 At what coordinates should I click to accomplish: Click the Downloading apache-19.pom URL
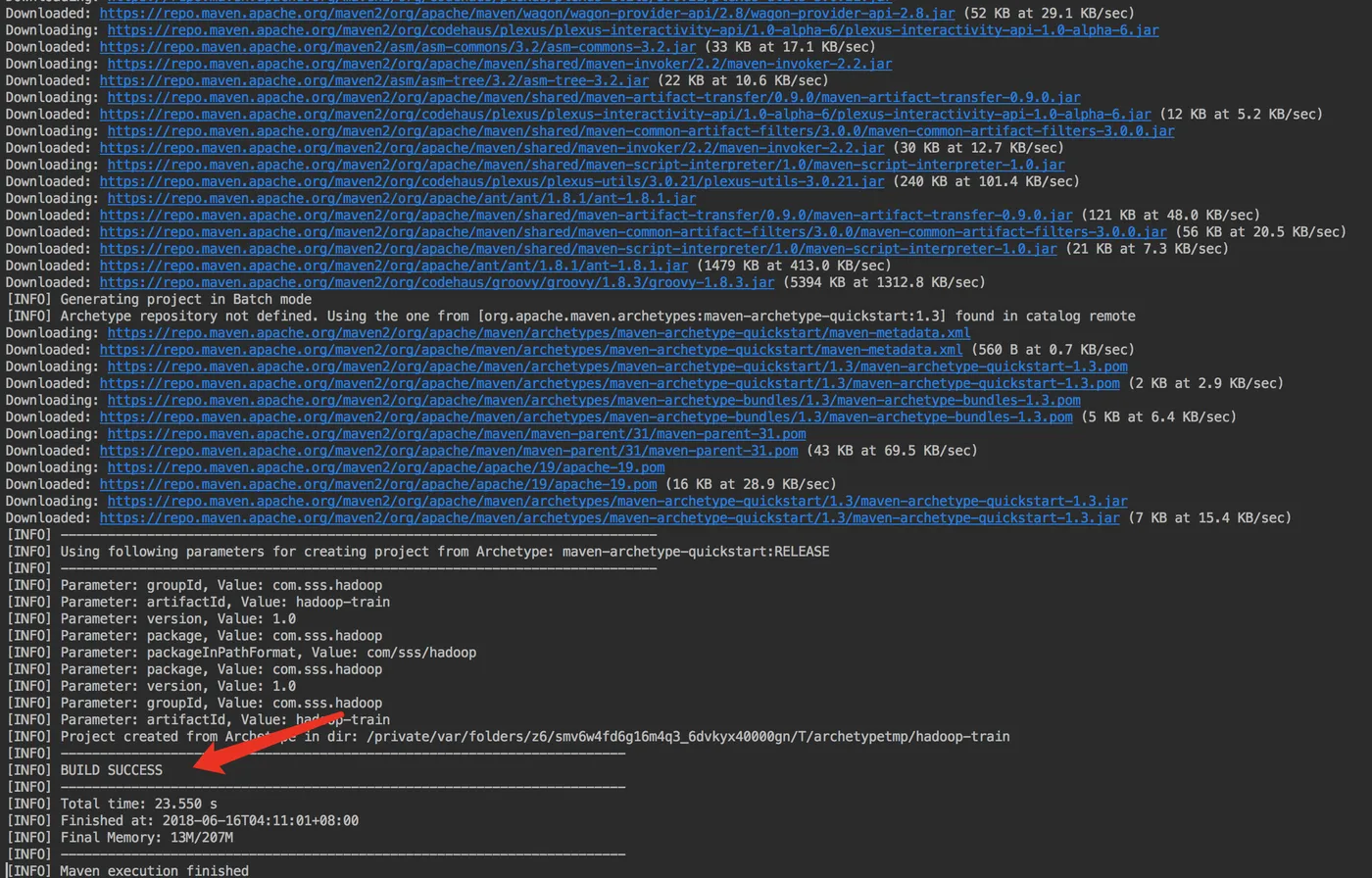[x=386, y=467]
